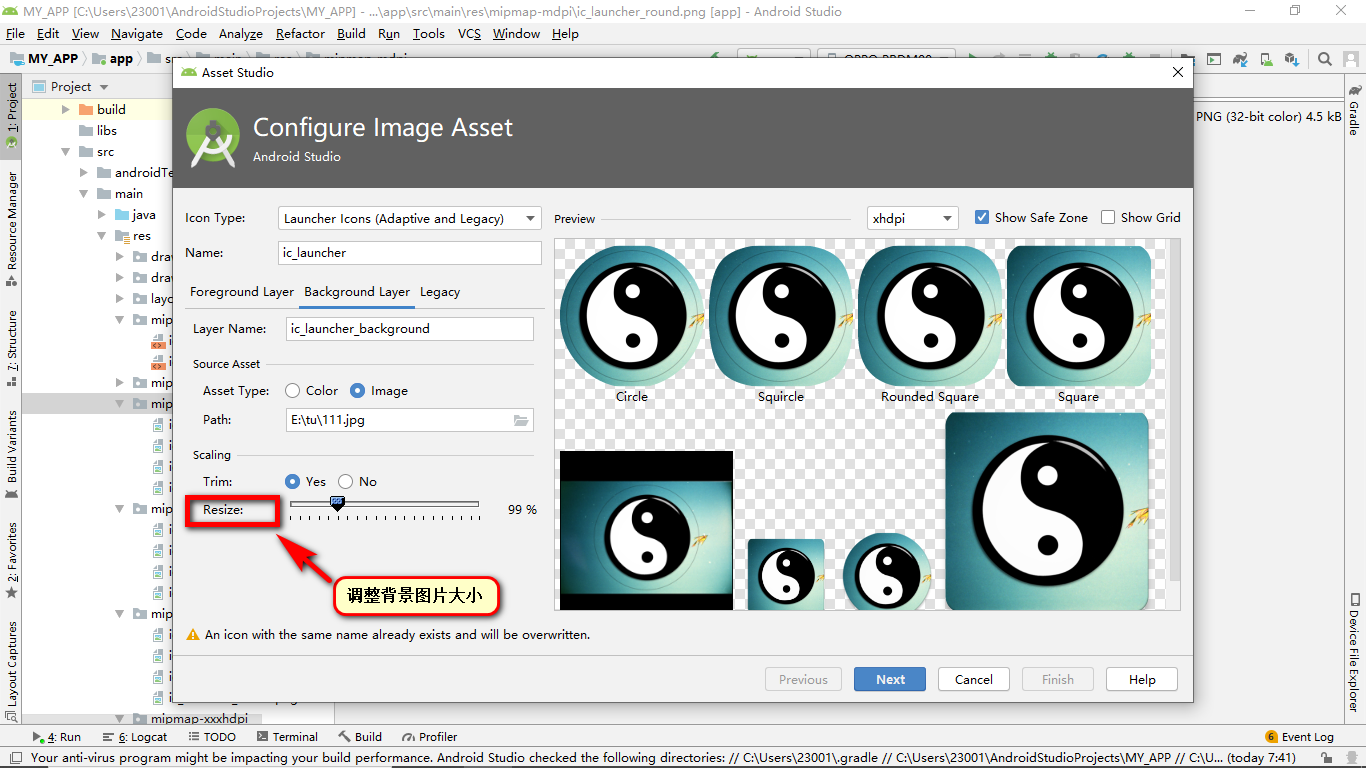Open the Gradle side panel tab
The width and height of the screenshot is (1366, 768).
pyautogui.click(x=1354, y=110)
